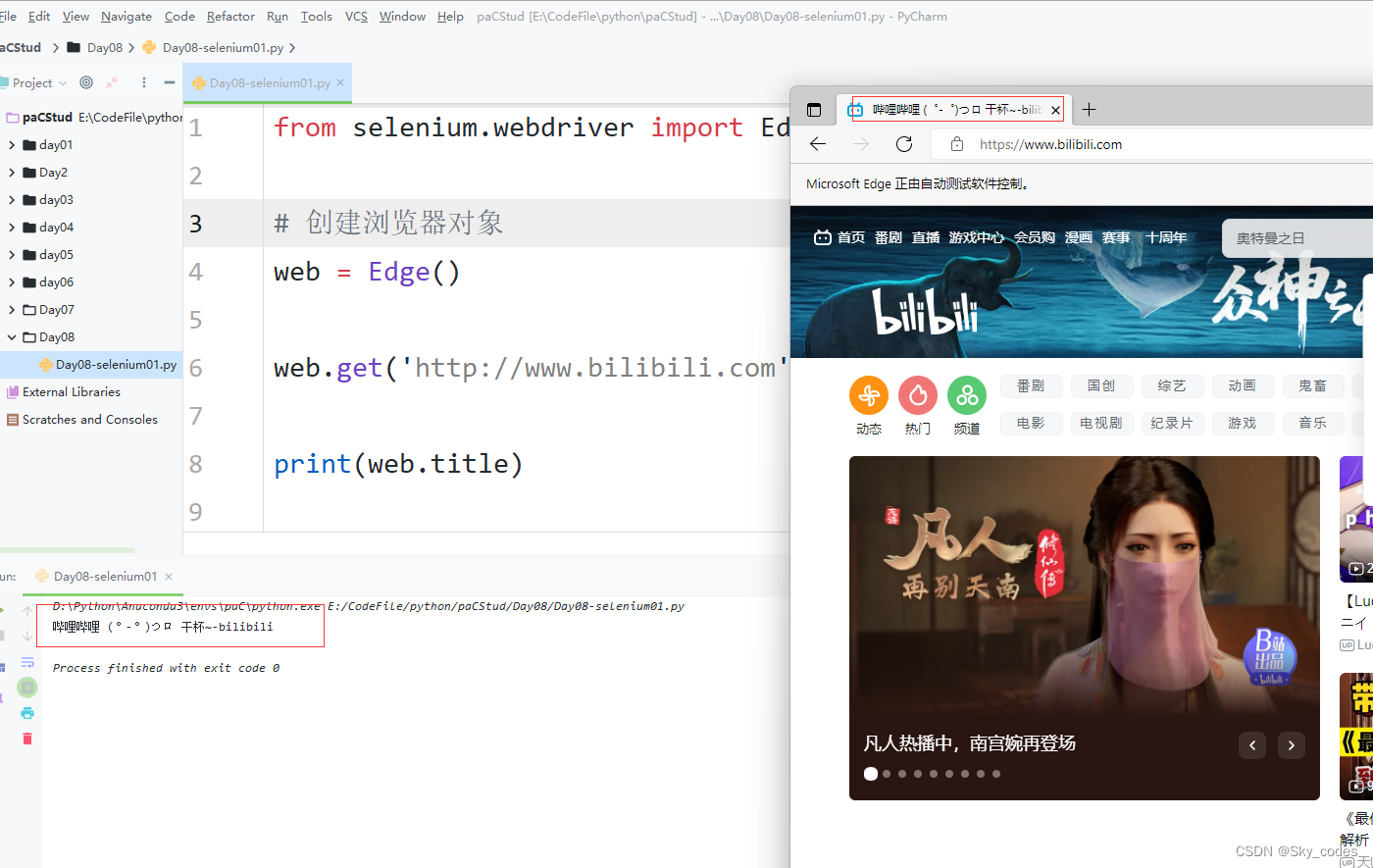Select opened file target icon in Project panel

(86, 82)
